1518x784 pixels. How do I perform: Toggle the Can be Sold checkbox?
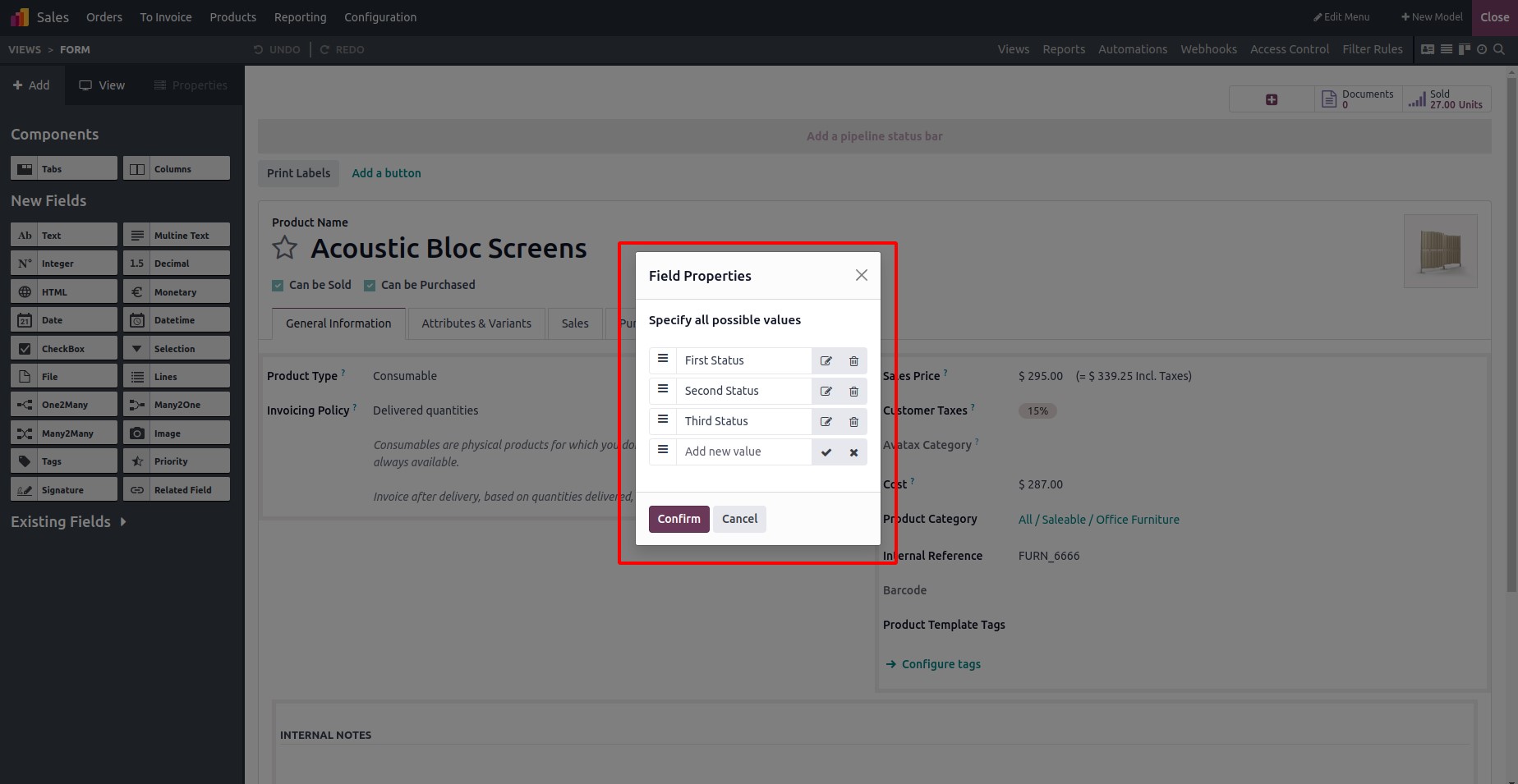coord(278,286)
